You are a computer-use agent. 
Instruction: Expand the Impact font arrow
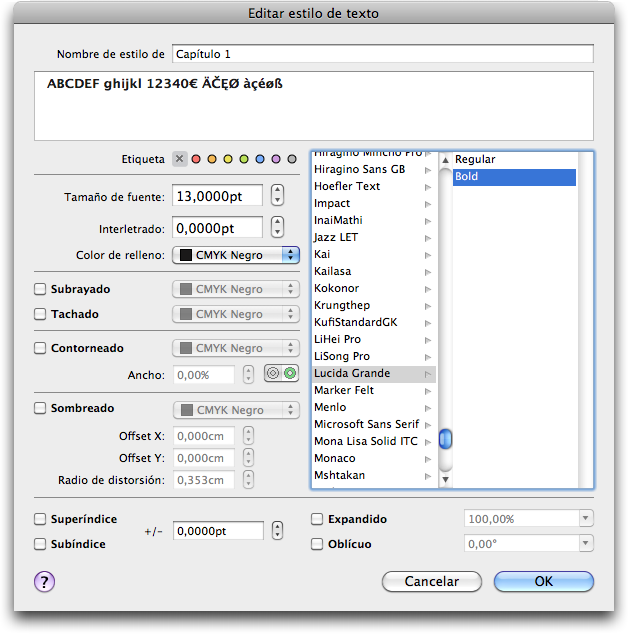(x=428, y=204)
